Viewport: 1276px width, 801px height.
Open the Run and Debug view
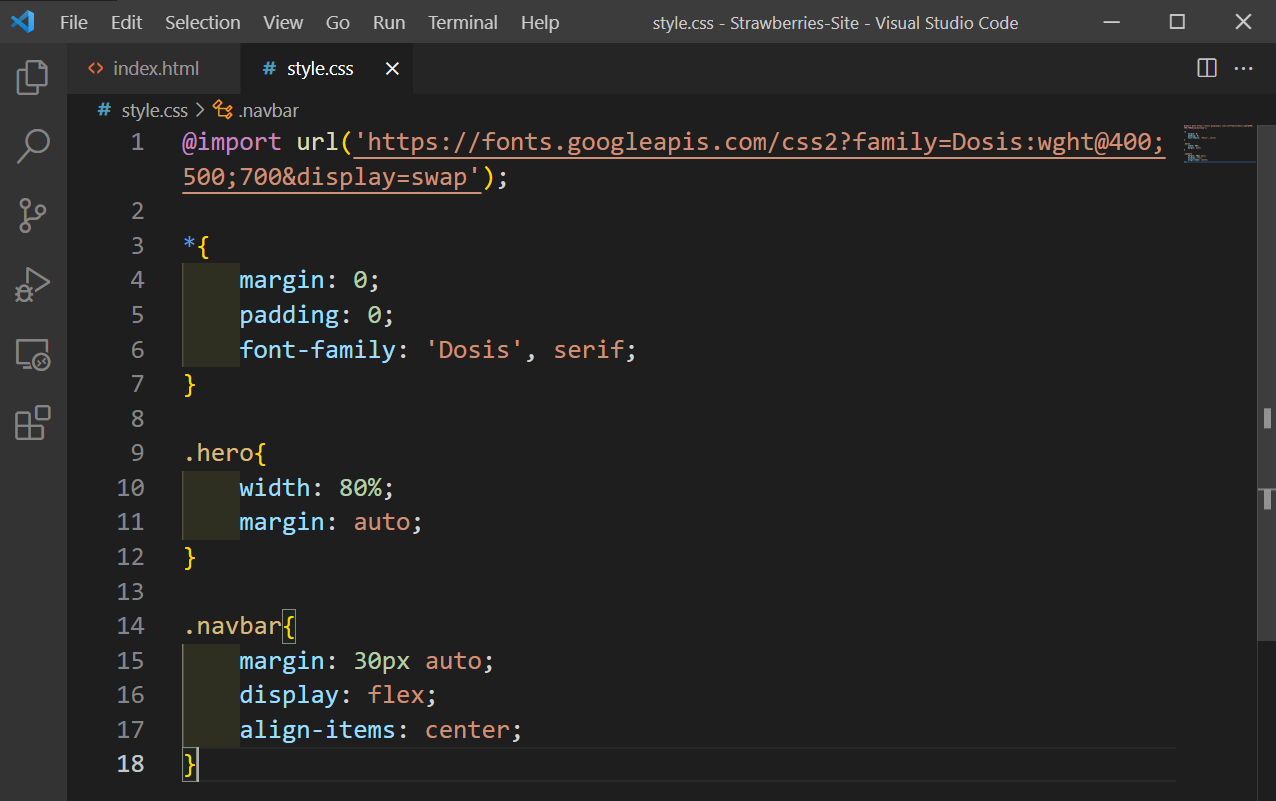33,285
